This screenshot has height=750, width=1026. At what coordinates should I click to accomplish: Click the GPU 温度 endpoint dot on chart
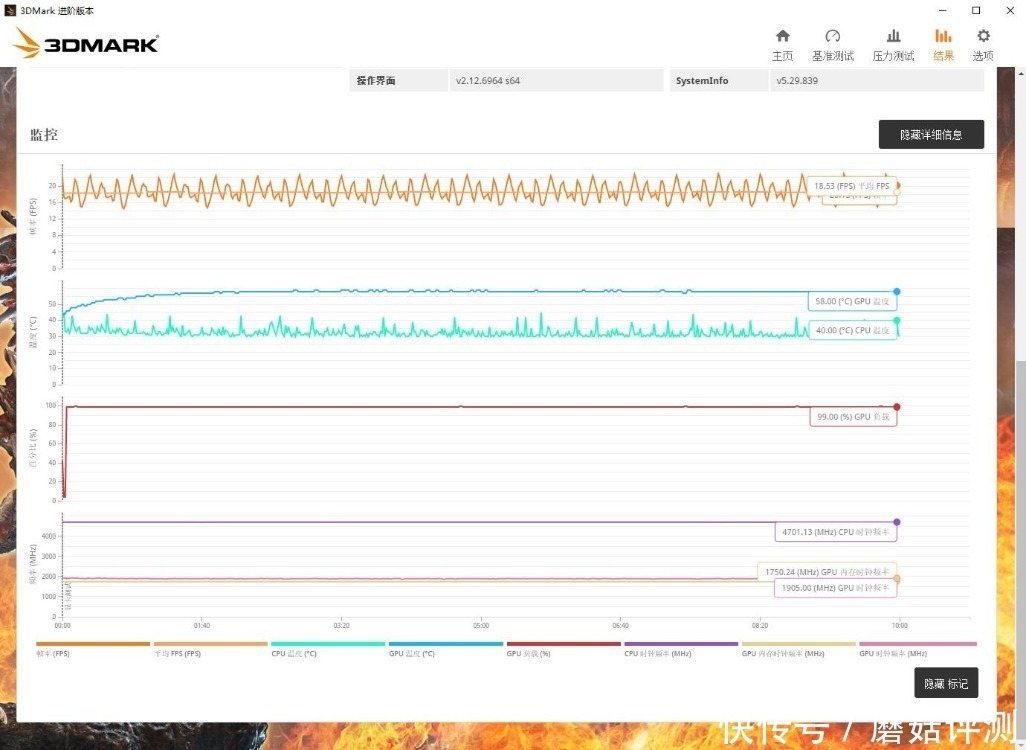(x=897, y=291)
